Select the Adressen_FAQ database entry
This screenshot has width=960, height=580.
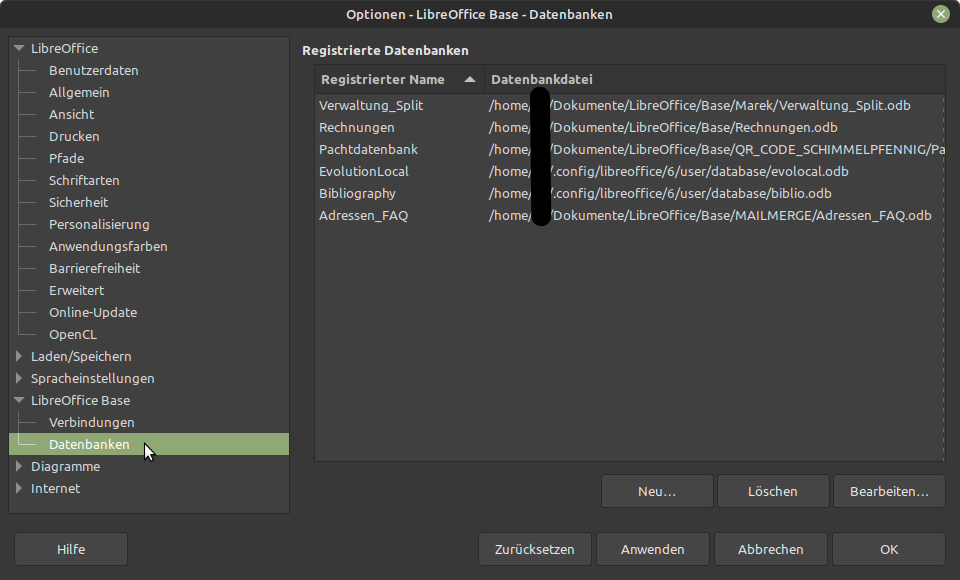(629, 216)
